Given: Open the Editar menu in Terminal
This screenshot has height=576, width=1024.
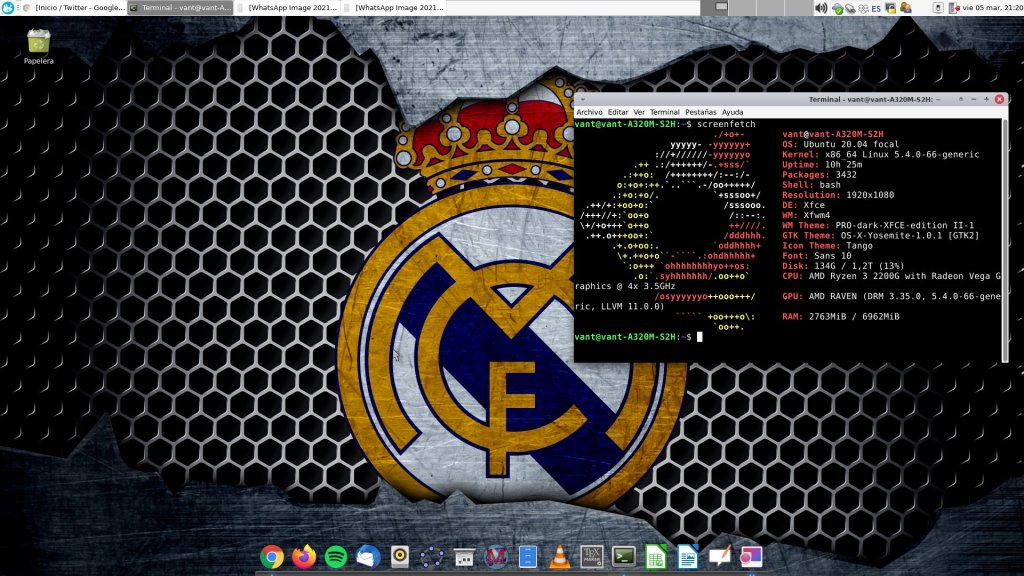Looking at the screenshot, I should tap(618, 112).
